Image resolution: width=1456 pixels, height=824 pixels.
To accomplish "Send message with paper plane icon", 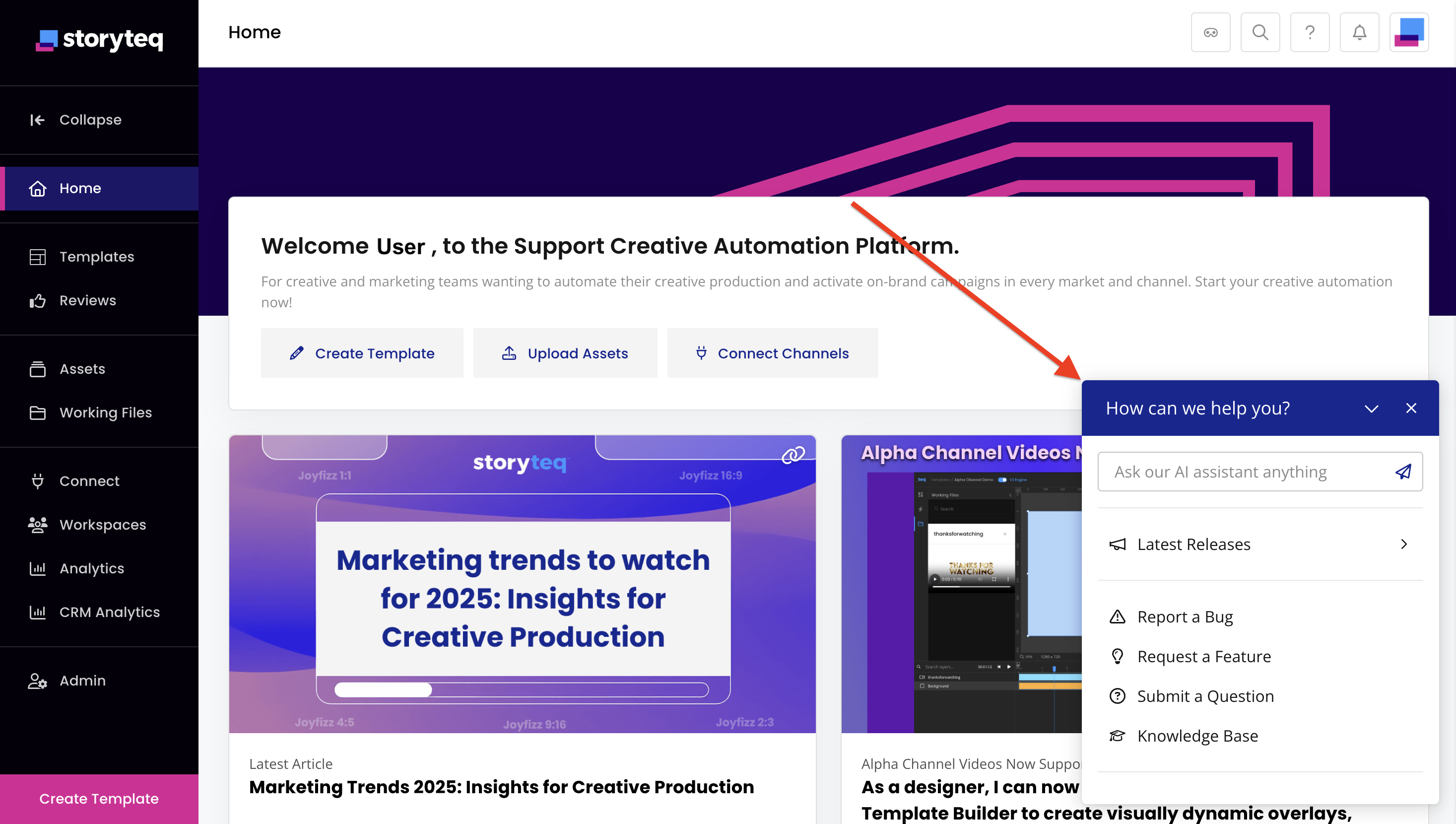I will click(x=1403, y=472).
